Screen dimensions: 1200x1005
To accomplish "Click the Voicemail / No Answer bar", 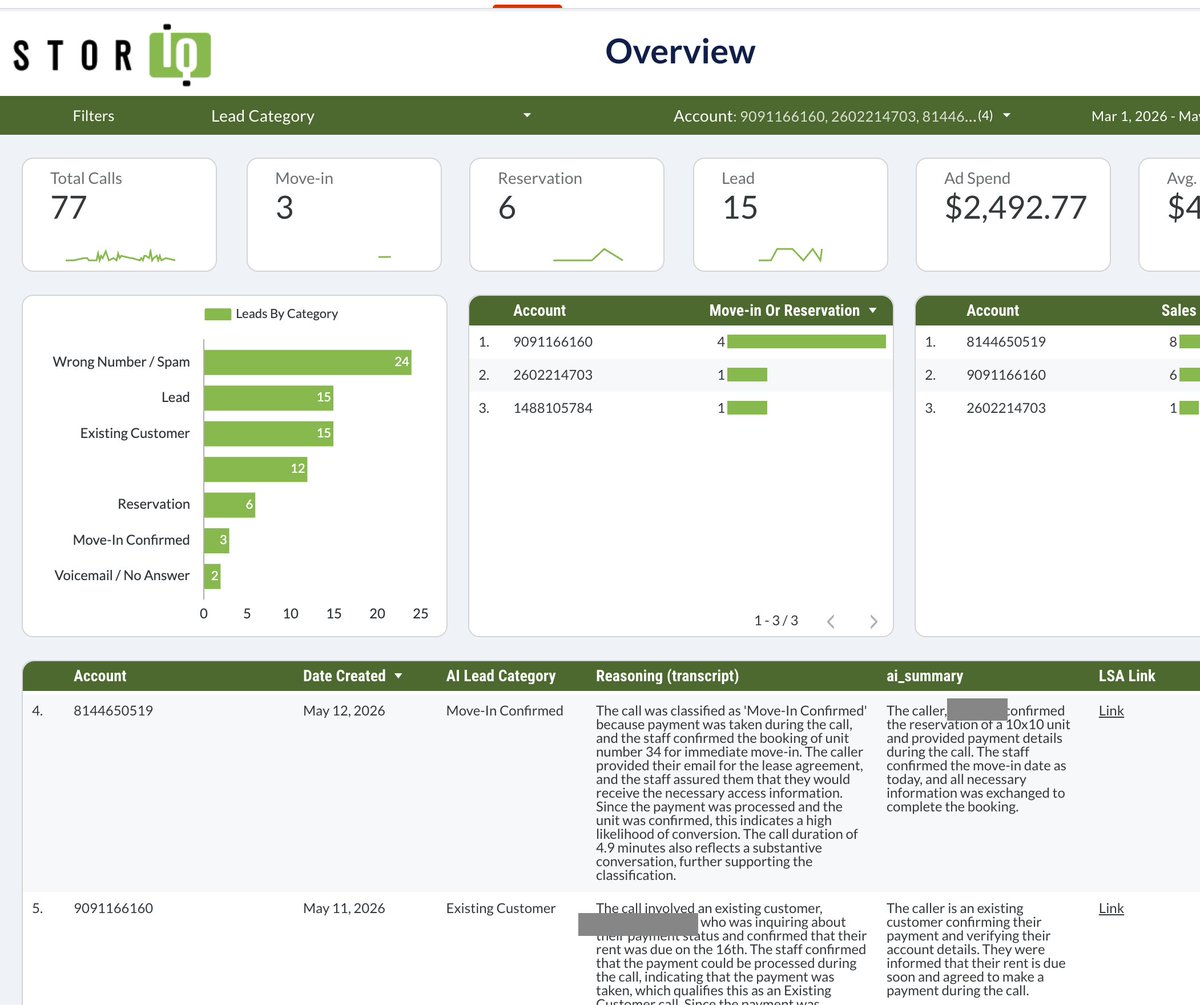I will pyautogui.click(x=212, y=576).
